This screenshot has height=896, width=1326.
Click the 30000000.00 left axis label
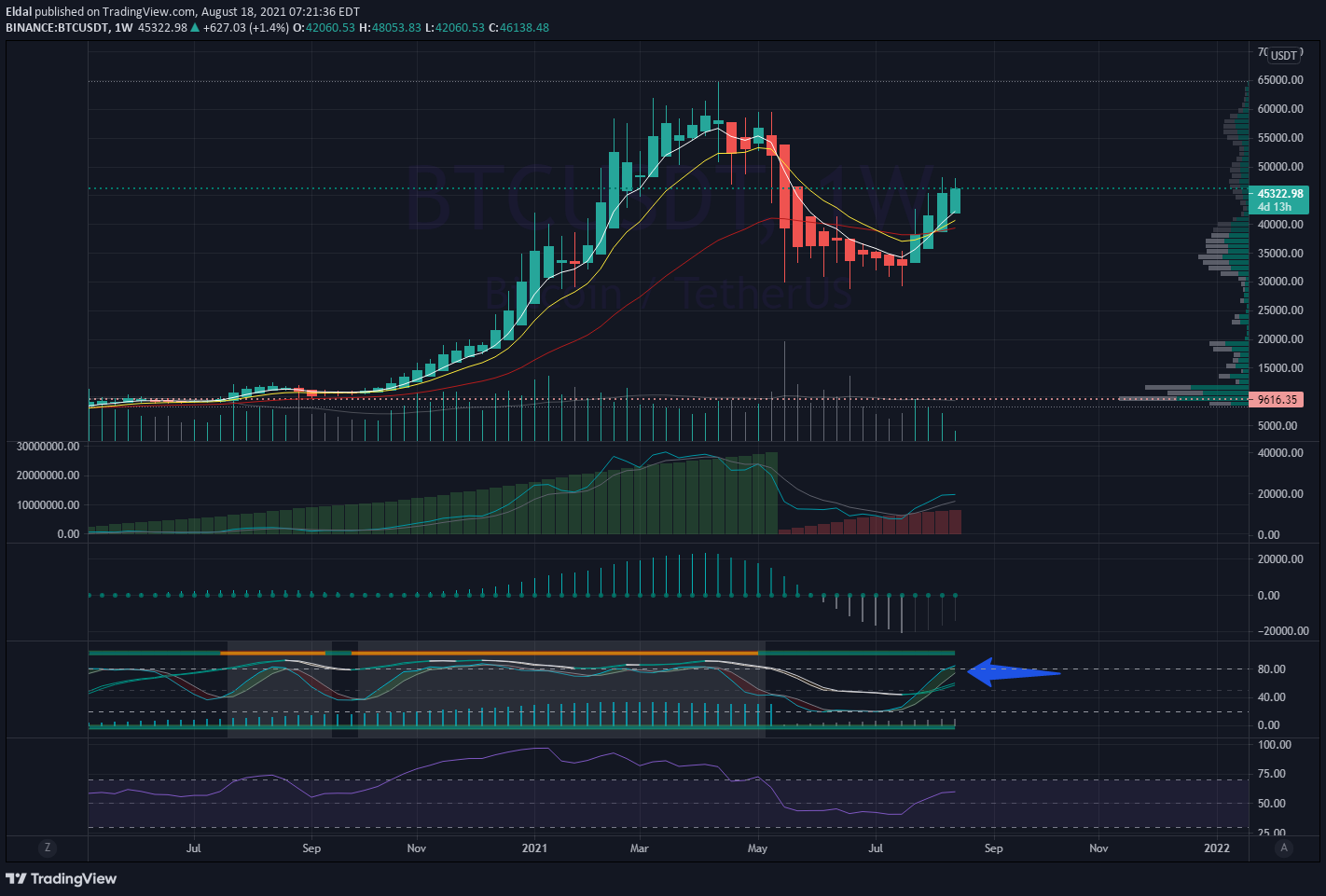[x=48, y=447]
